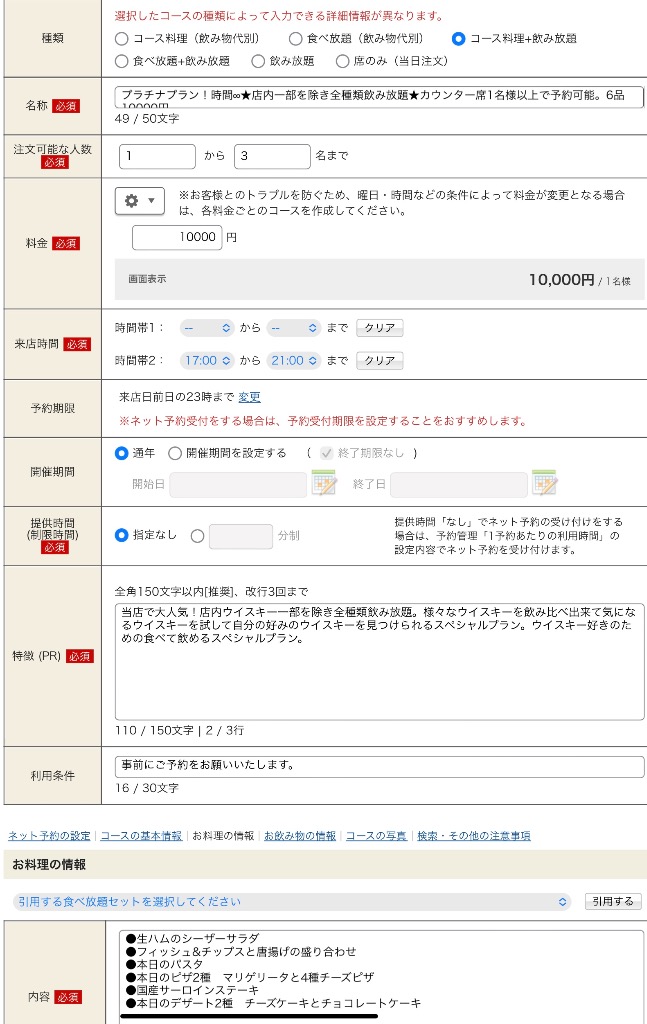Toggle the 終了期限なし checkbox
647x1024 pixels.
326,453
